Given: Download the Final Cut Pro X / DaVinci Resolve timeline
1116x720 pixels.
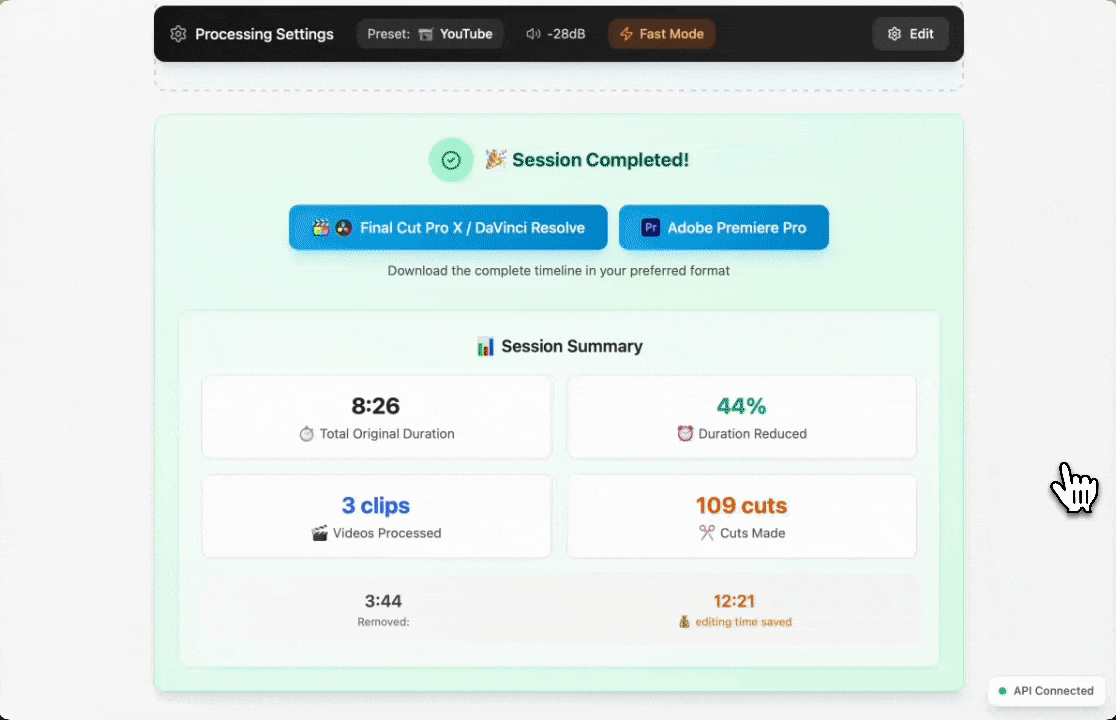Looking at the screenshot, I should coord(448,228).
